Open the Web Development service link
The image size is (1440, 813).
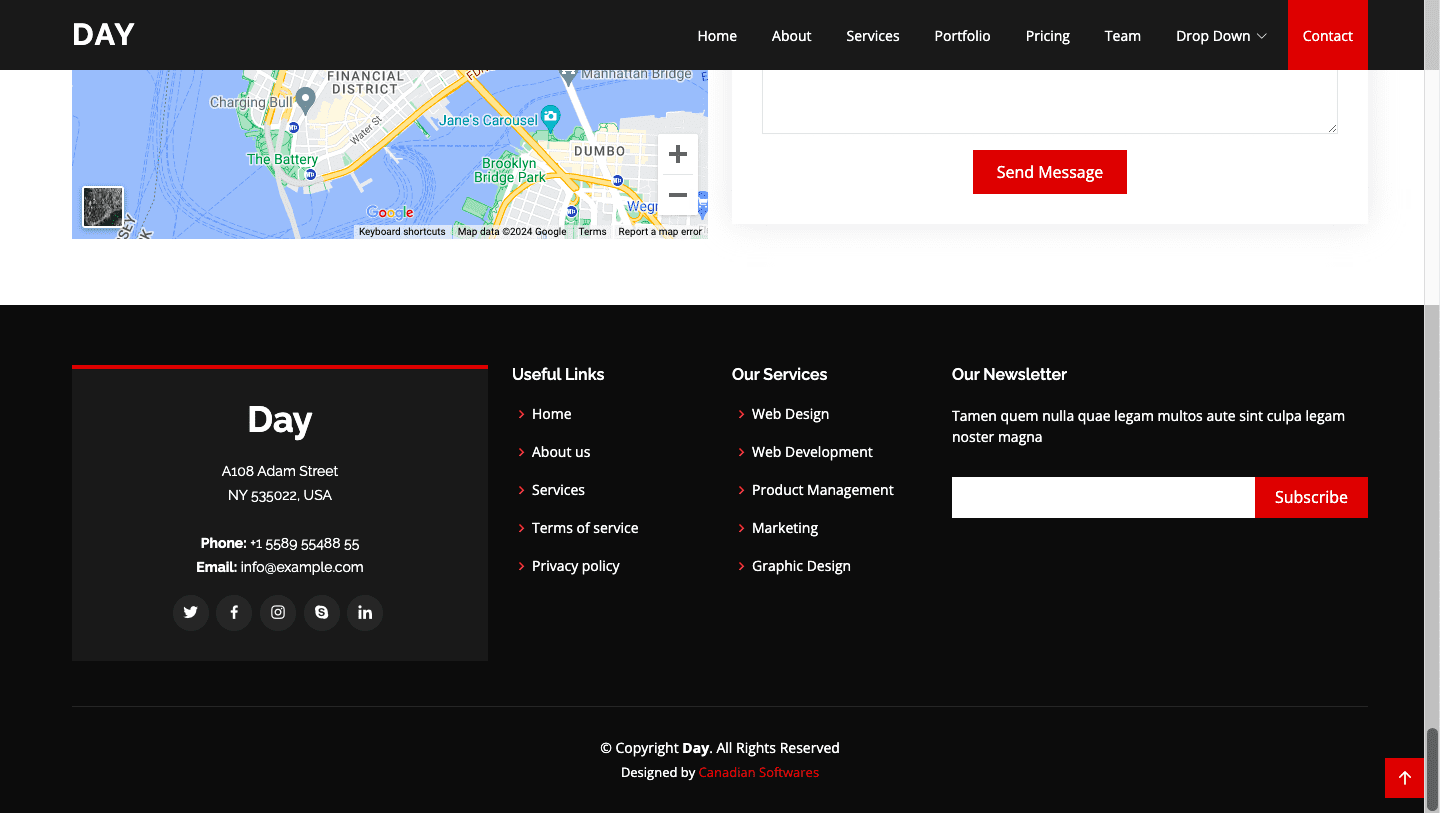811,452
